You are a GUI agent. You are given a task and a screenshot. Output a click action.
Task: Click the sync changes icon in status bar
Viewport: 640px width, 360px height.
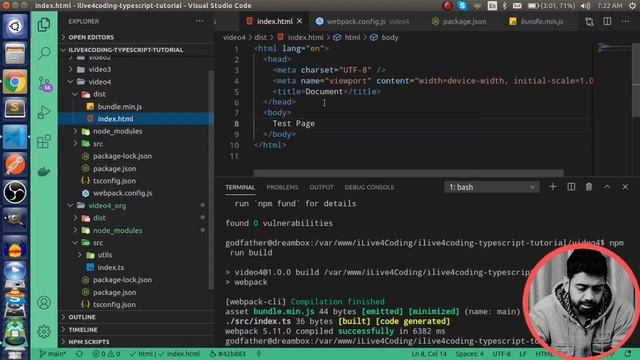point(79,354)
